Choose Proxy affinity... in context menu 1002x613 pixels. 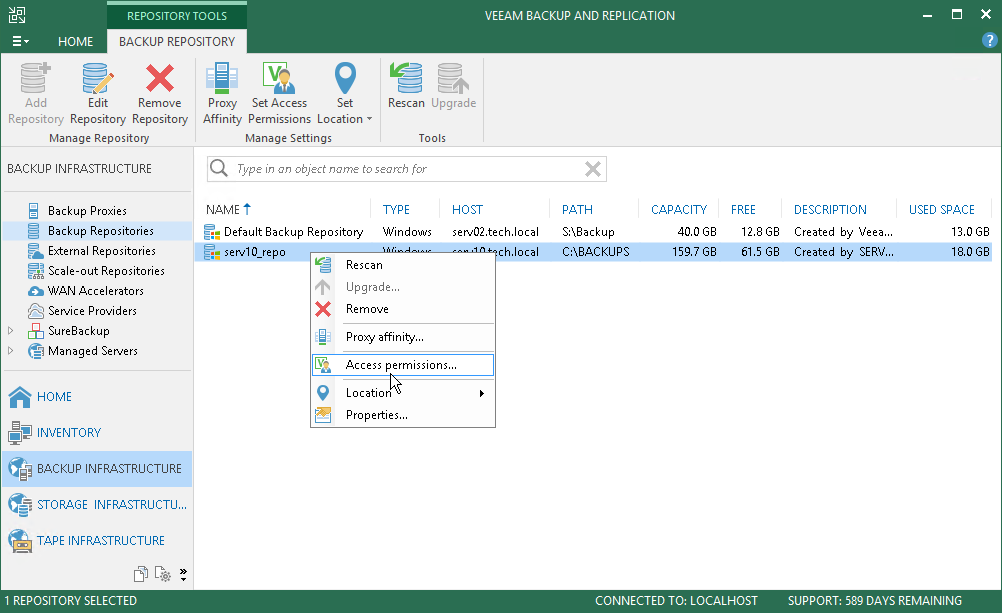tap(403, 337)
